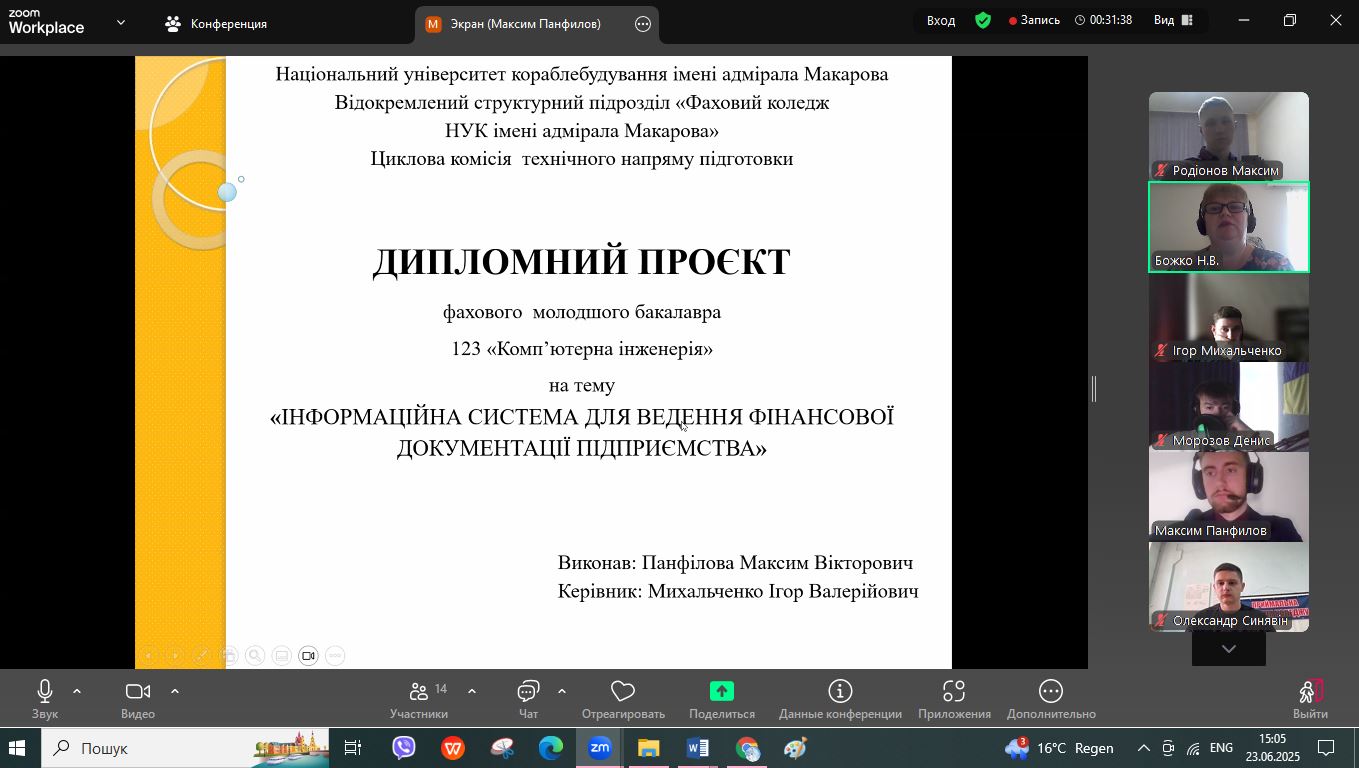Mute or unmute the microphone (Звук)
The height and width of the screenshot is (768, 1359).
[45, 691]
